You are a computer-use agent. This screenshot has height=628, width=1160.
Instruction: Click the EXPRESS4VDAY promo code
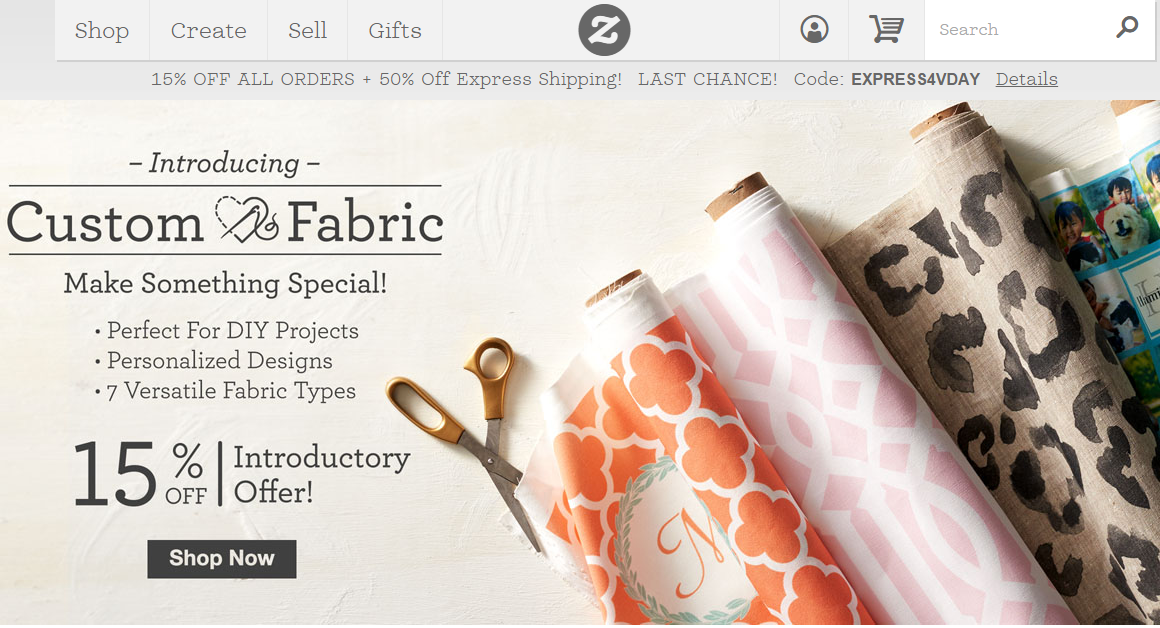pos(915,79)
